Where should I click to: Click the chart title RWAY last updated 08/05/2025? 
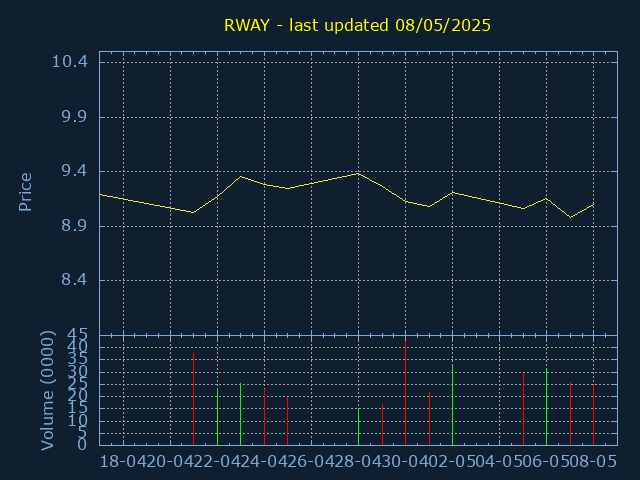pos(357,25)
